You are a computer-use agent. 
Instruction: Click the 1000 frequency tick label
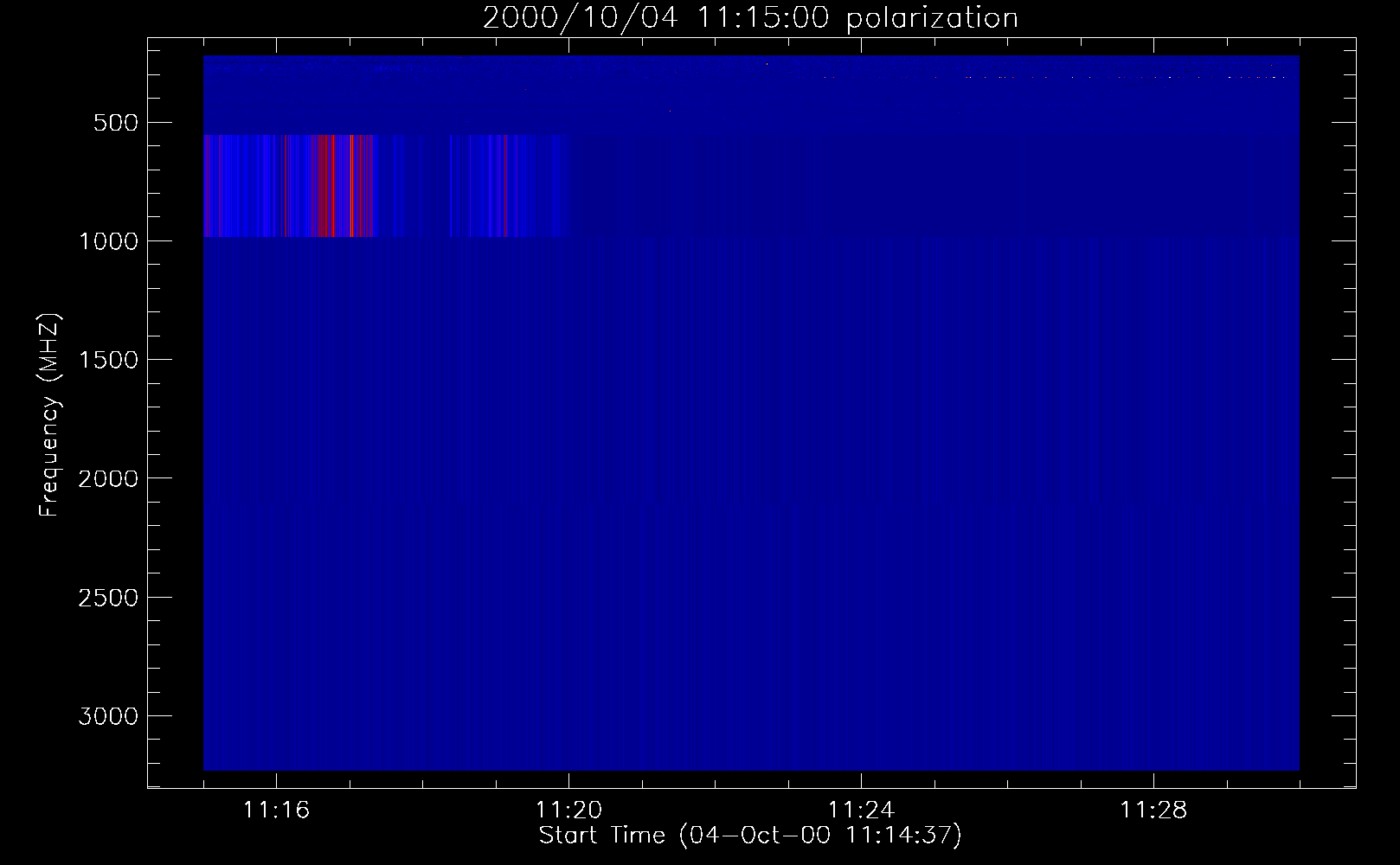click(108, 241)
